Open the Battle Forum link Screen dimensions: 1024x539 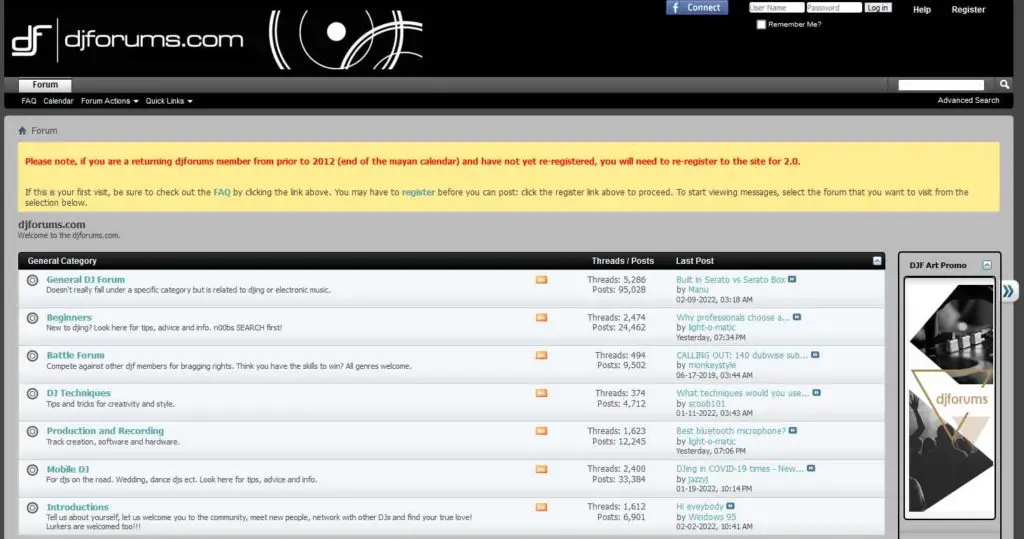[75, 355]
